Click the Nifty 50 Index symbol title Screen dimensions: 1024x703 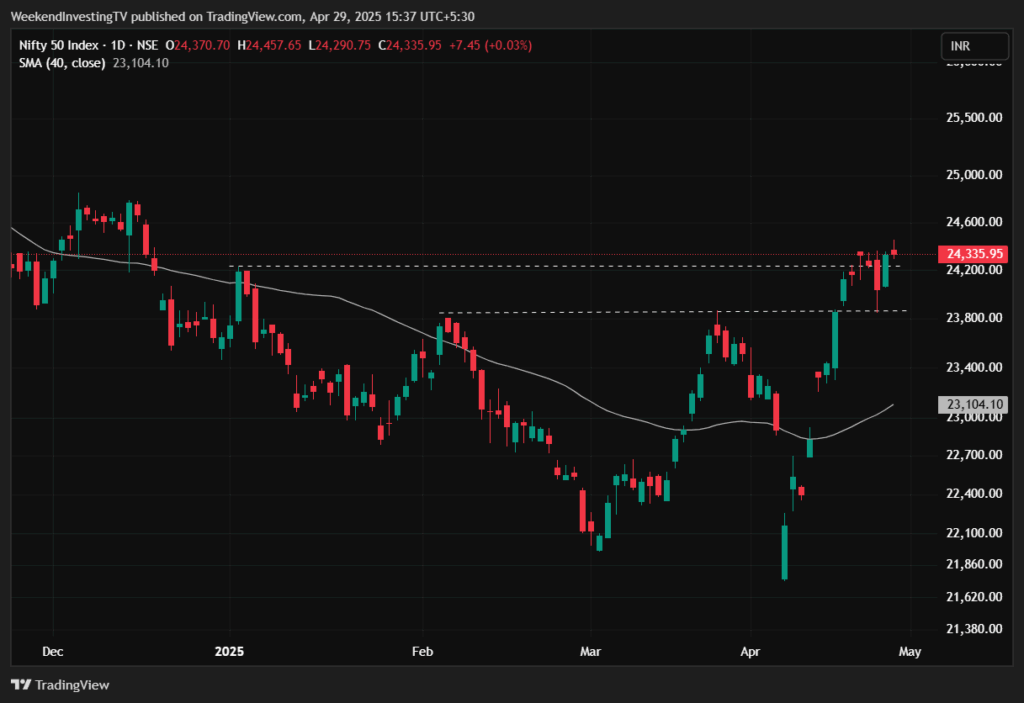[60, 46]
